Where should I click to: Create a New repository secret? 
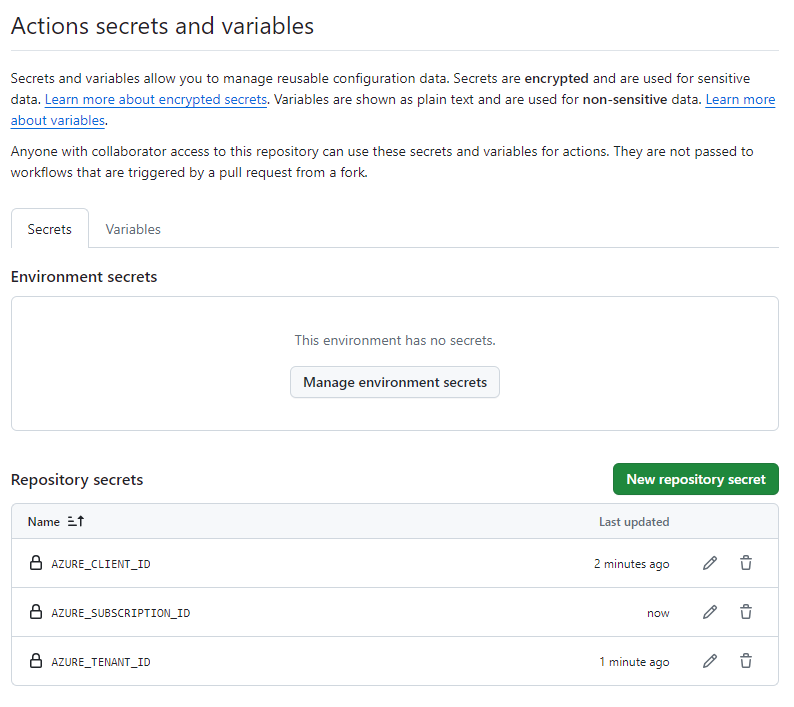[696, 479]
